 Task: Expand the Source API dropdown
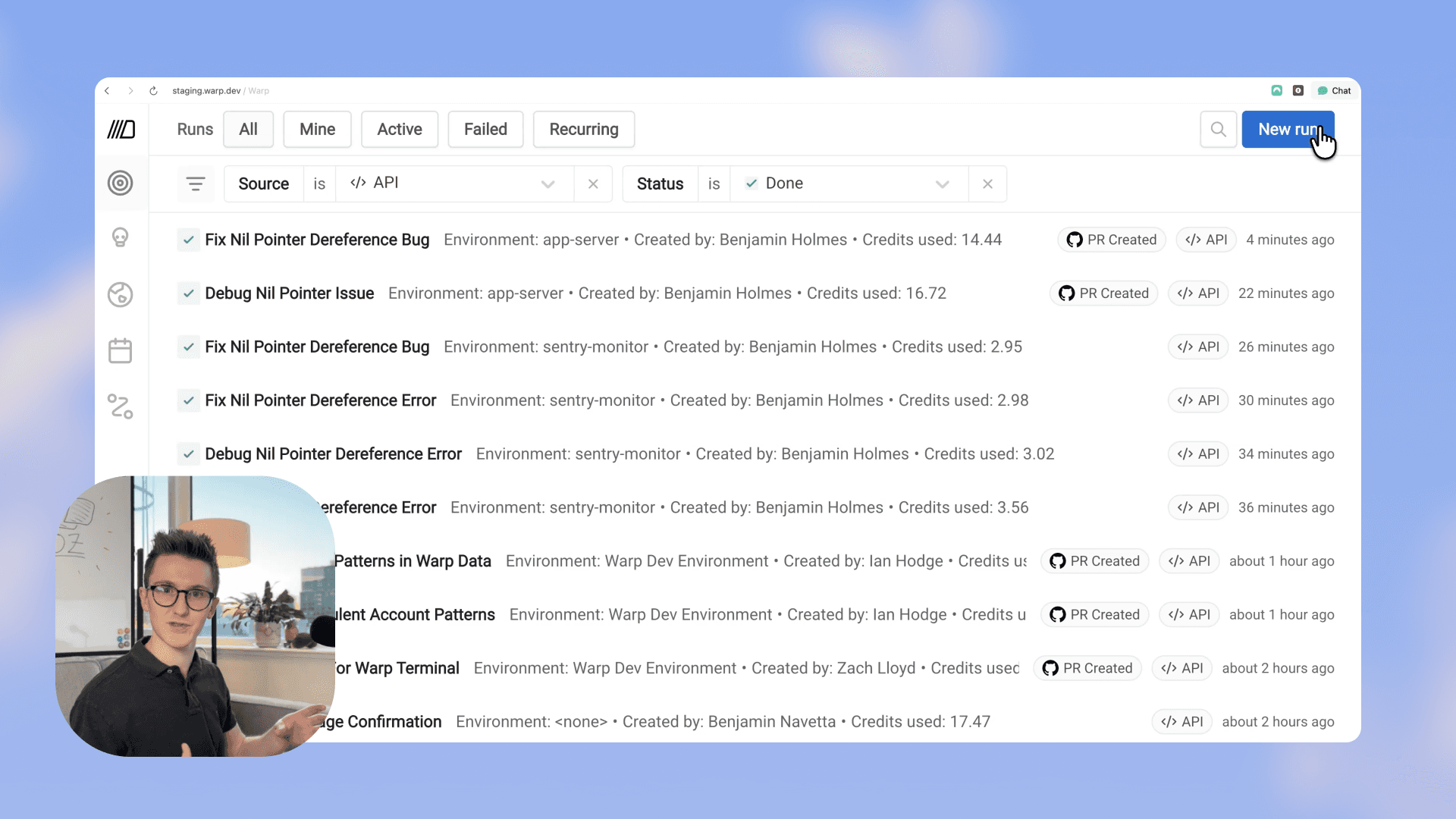tap(548, 184)
